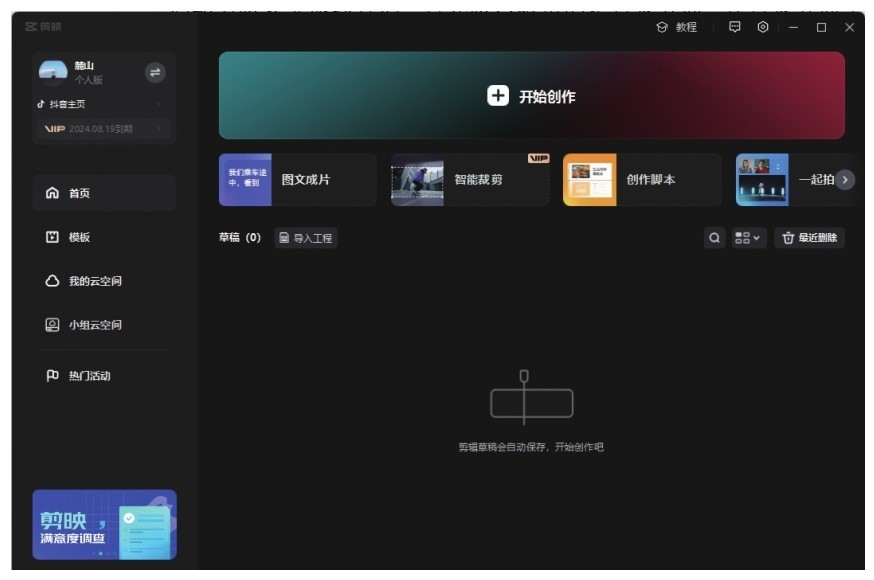Click the 剪映 satisfaction survey banner
Screen dimensions: 874x580
pos(104,524)
